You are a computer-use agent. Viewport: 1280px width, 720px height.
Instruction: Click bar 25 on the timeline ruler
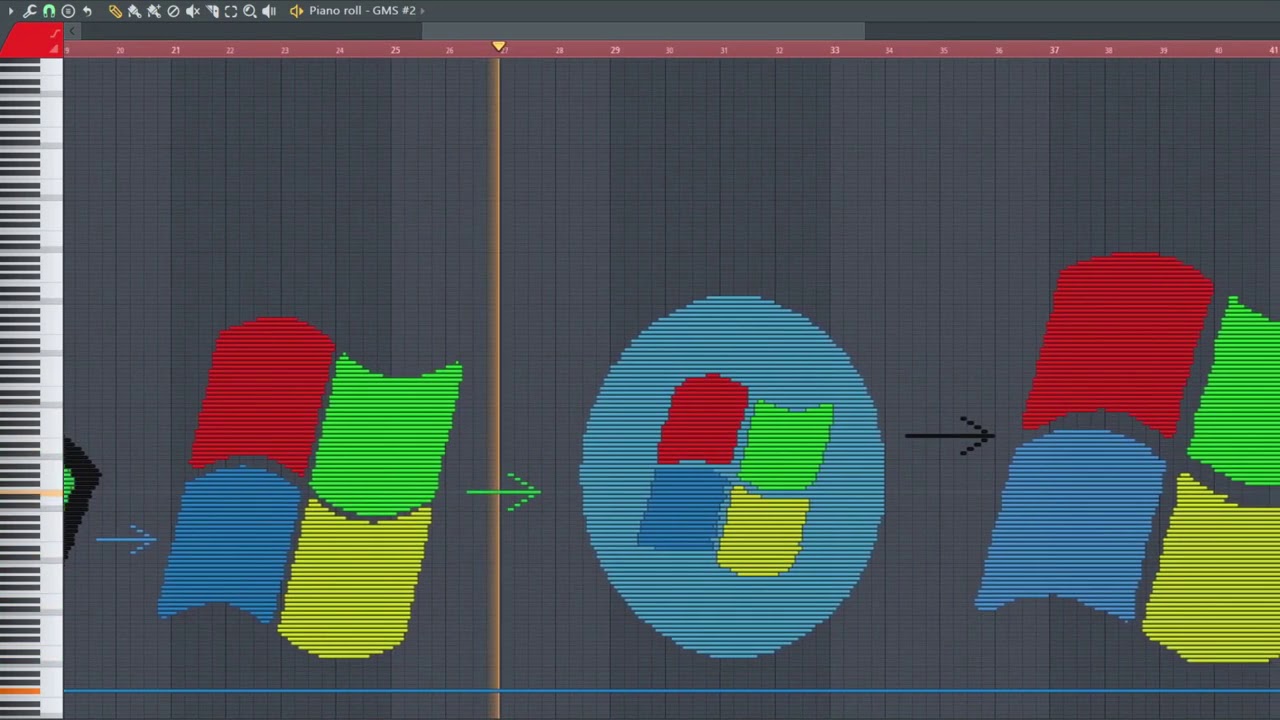[395, 50]
